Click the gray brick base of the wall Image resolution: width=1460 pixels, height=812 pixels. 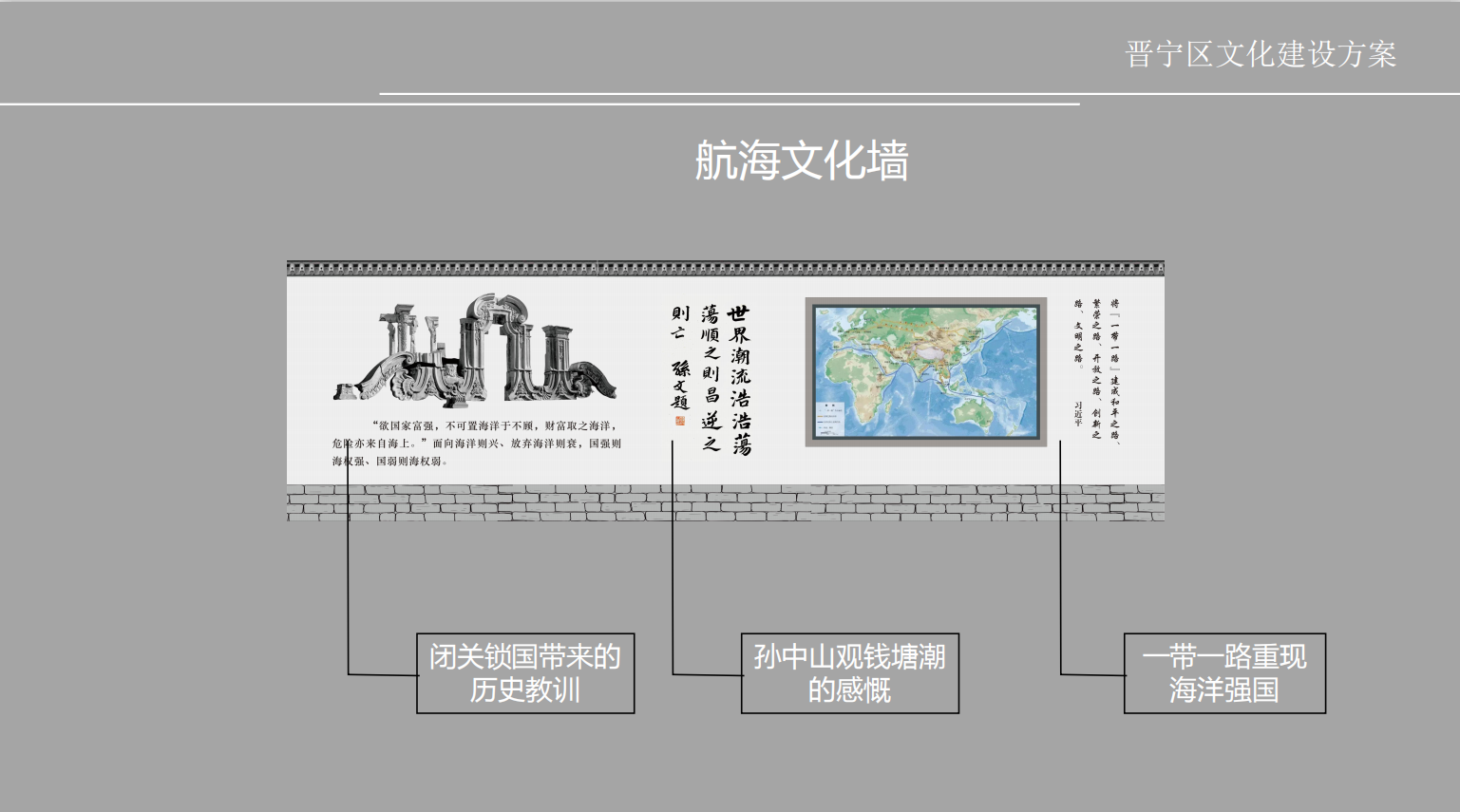[x=725, y=502]
